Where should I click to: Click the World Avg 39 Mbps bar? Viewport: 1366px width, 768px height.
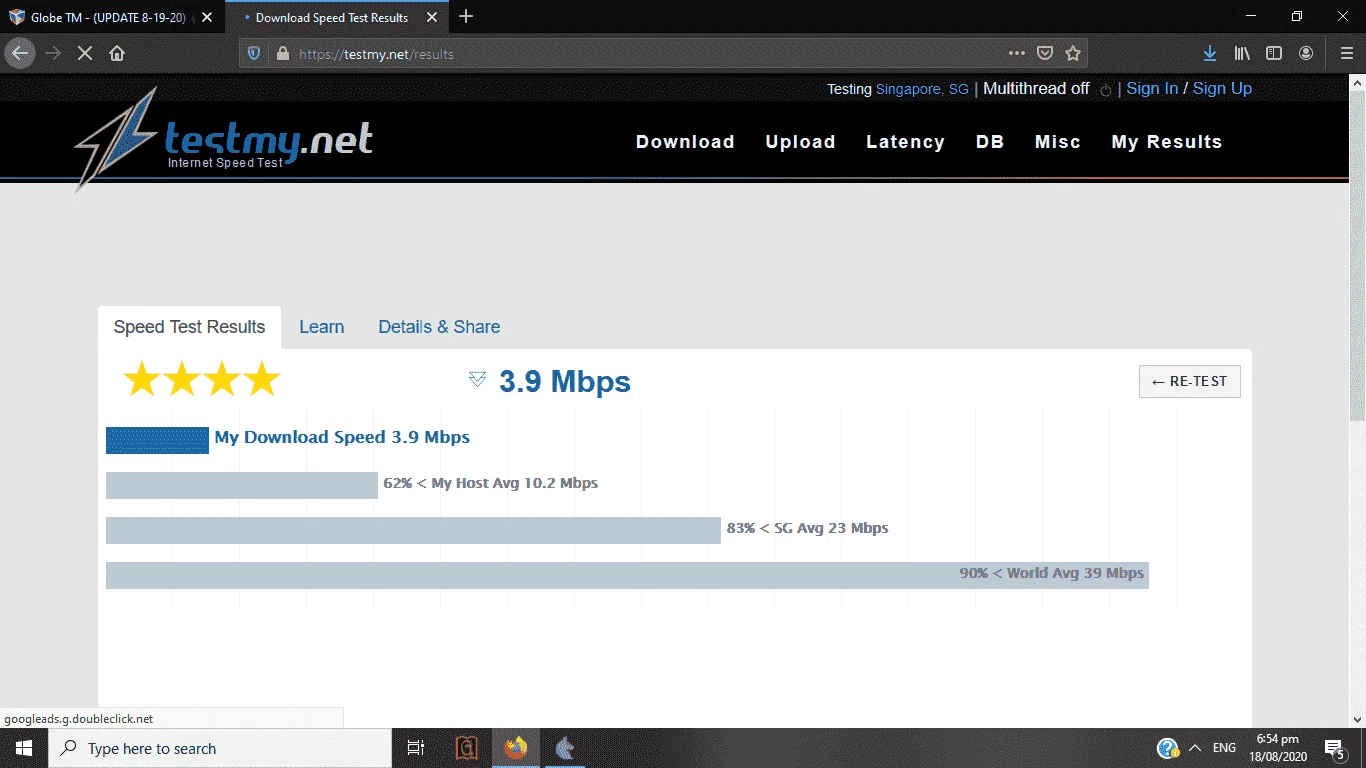(x=627, y=575)
